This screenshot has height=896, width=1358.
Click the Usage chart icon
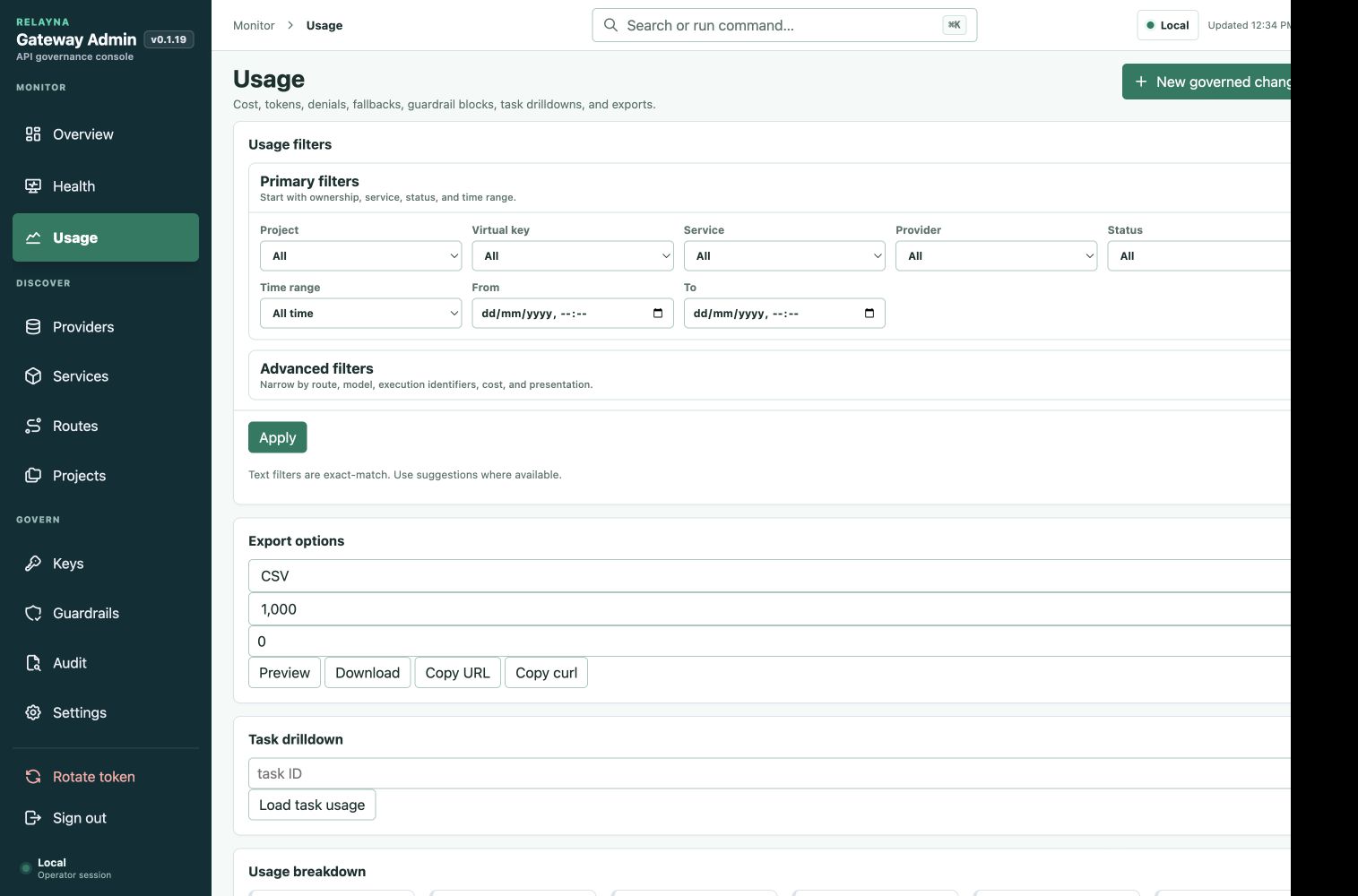coord(33,238)
